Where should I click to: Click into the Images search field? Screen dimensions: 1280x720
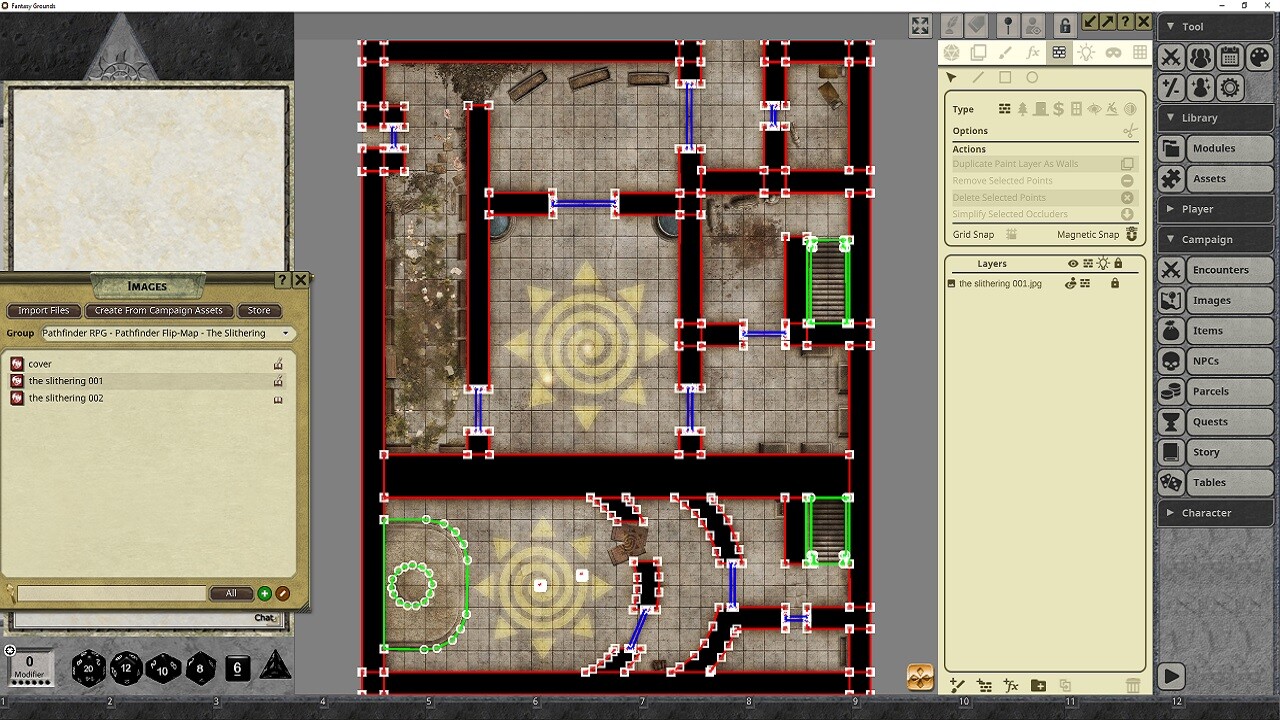coord(110,594)
